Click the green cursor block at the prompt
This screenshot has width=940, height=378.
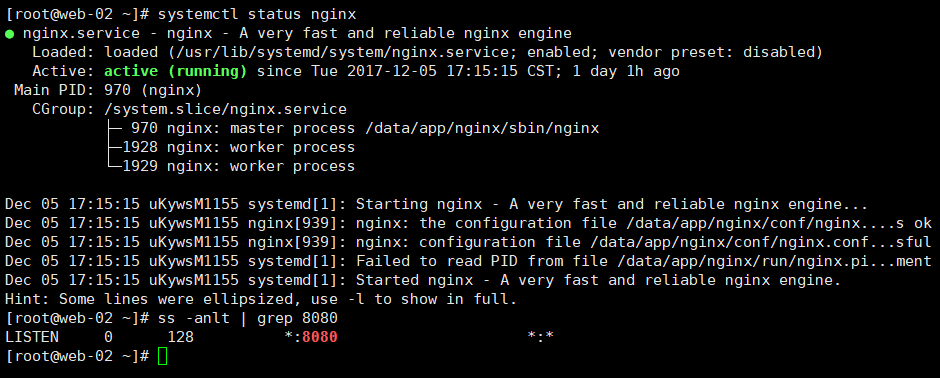tap(162, 356)
